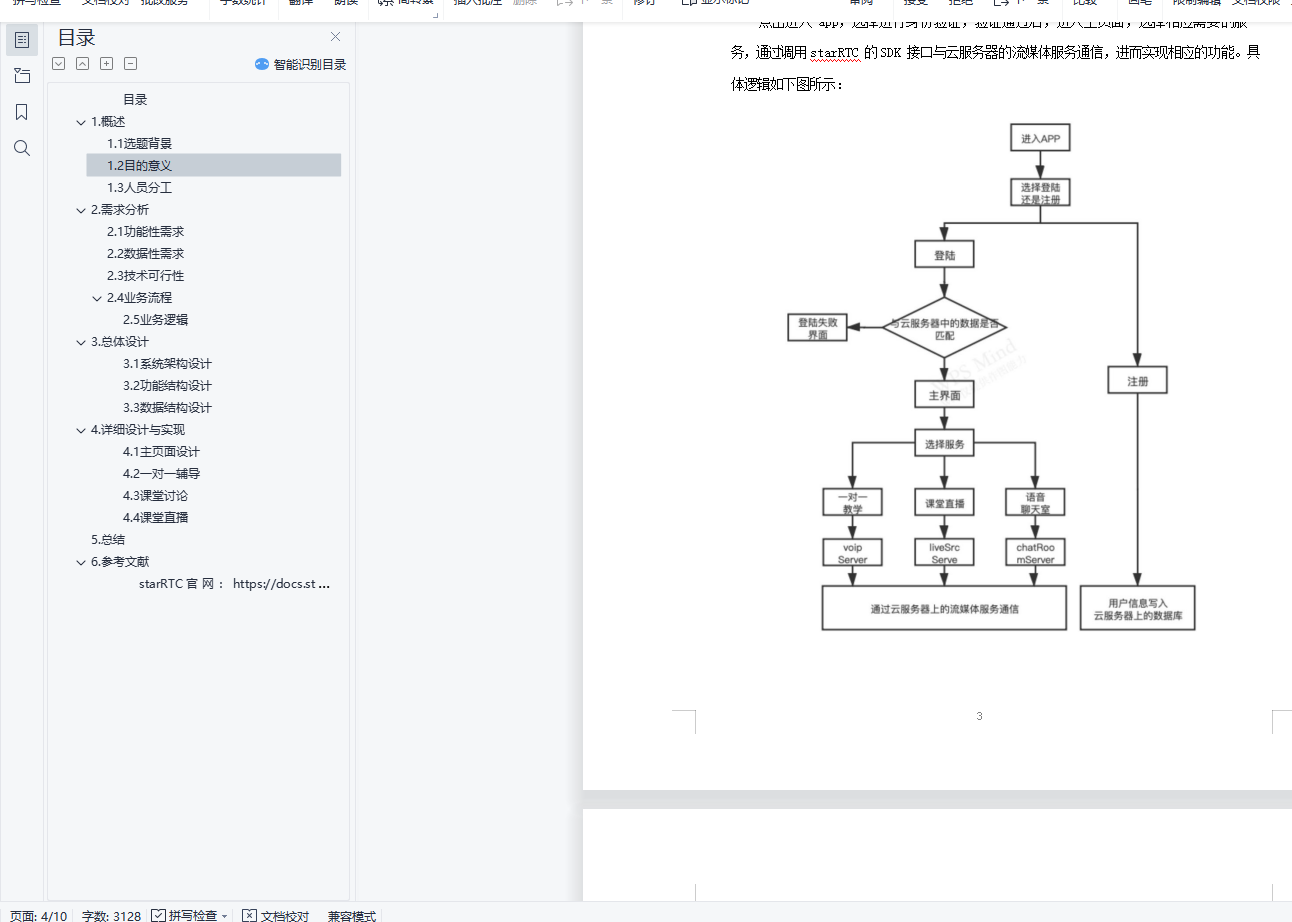Viewport: 1292px width, 922px height.
Task: Go to heading 1.概述
Action: tap(108, 122)
